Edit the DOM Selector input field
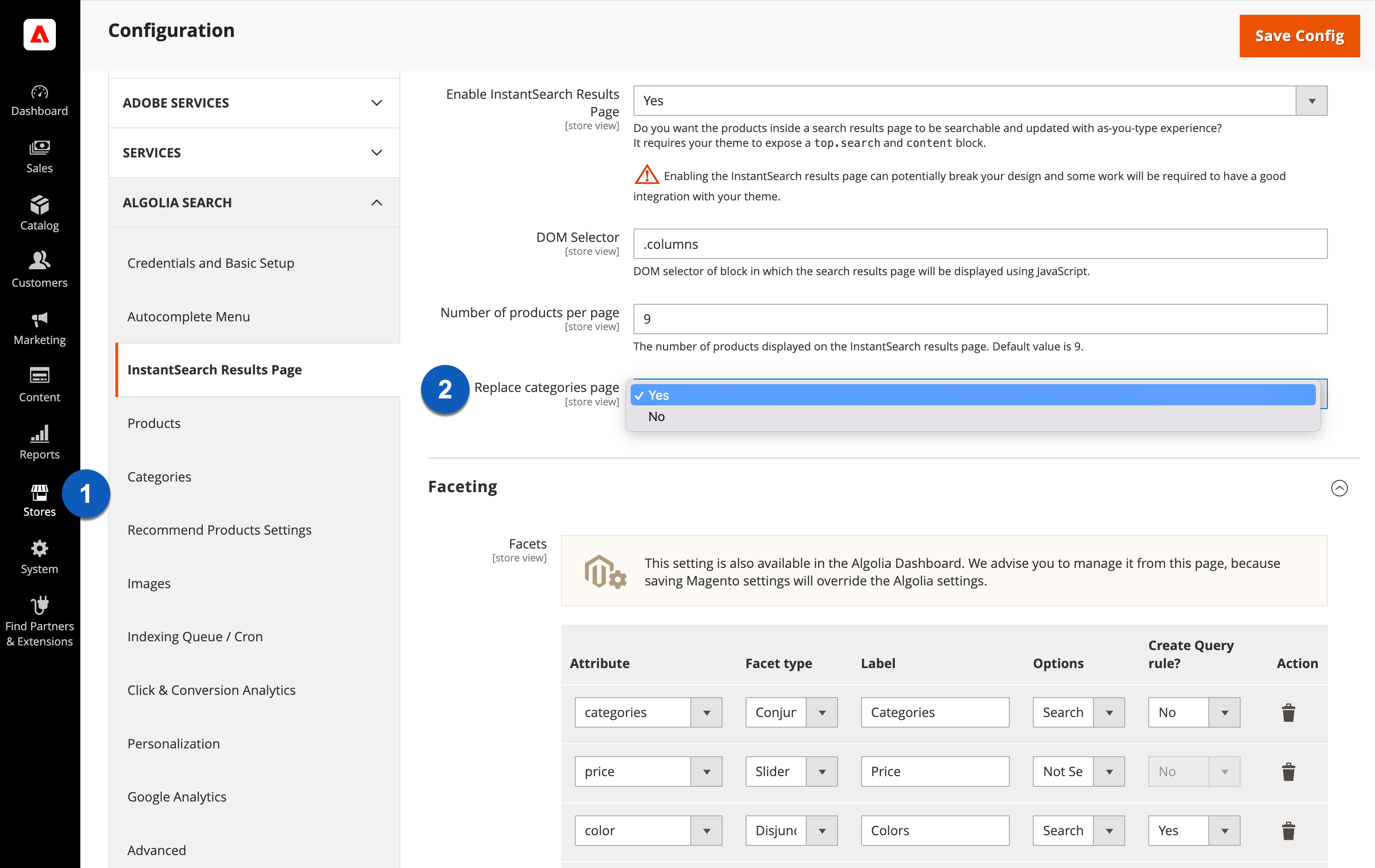 [980, 244]
